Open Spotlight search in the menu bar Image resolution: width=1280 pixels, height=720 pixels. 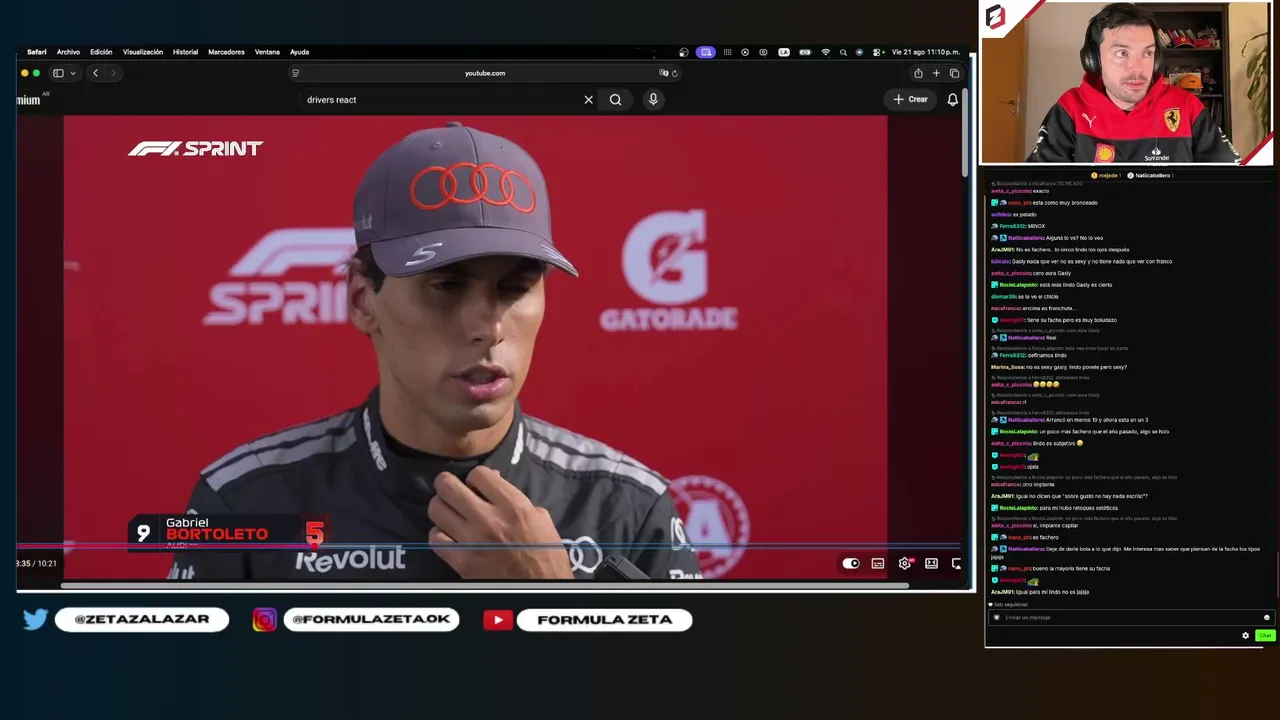coord(843,52)
